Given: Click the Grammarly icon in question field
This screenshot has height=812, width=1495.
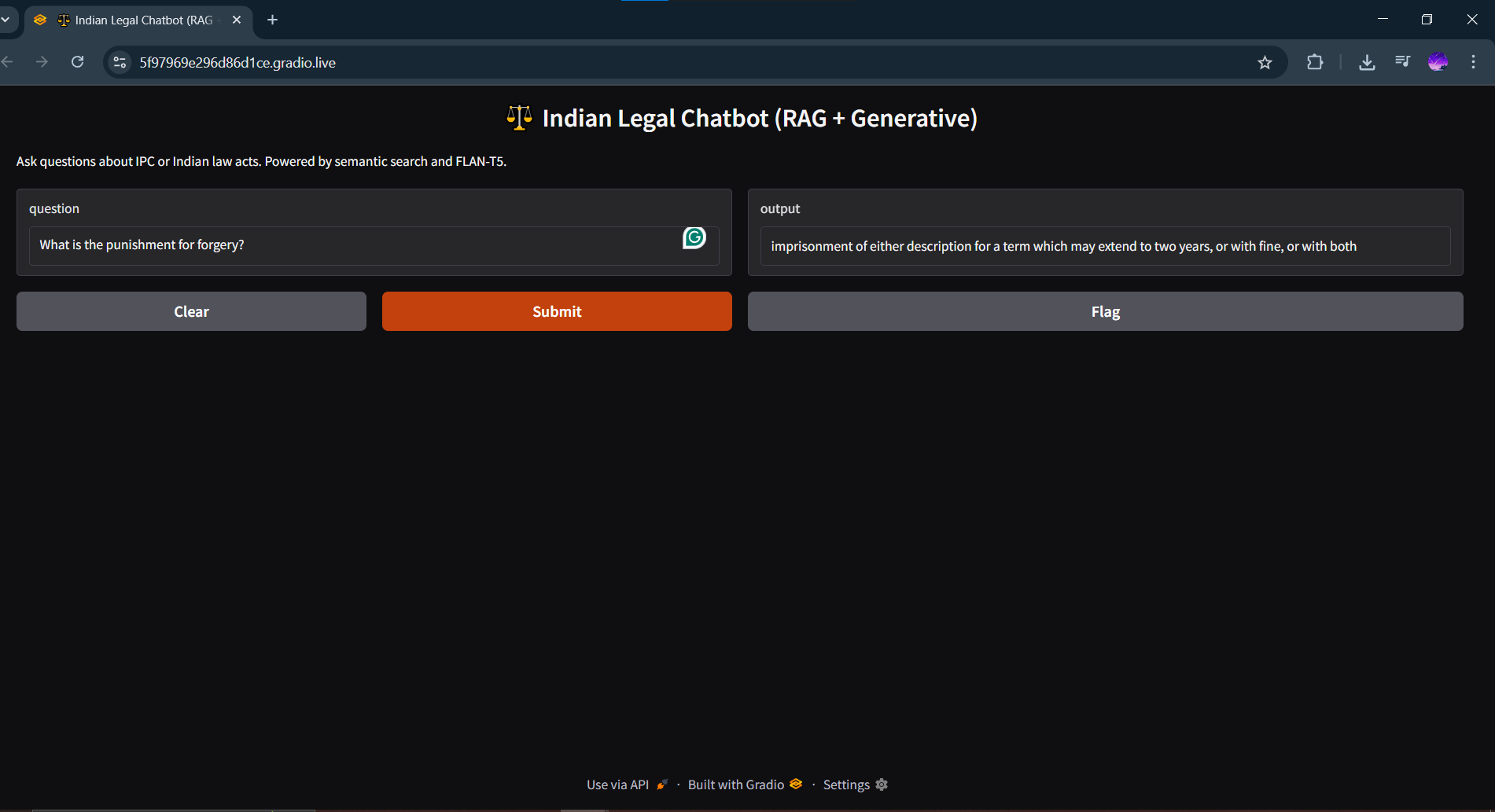Looking at the screenshot, I should click(694, 237).
